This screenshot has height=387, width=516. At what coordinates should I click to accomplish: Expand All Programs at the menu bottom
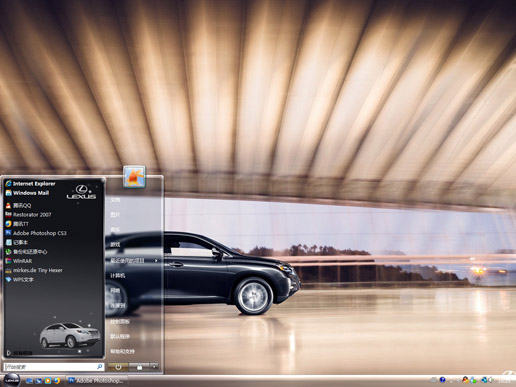(19, 352)
